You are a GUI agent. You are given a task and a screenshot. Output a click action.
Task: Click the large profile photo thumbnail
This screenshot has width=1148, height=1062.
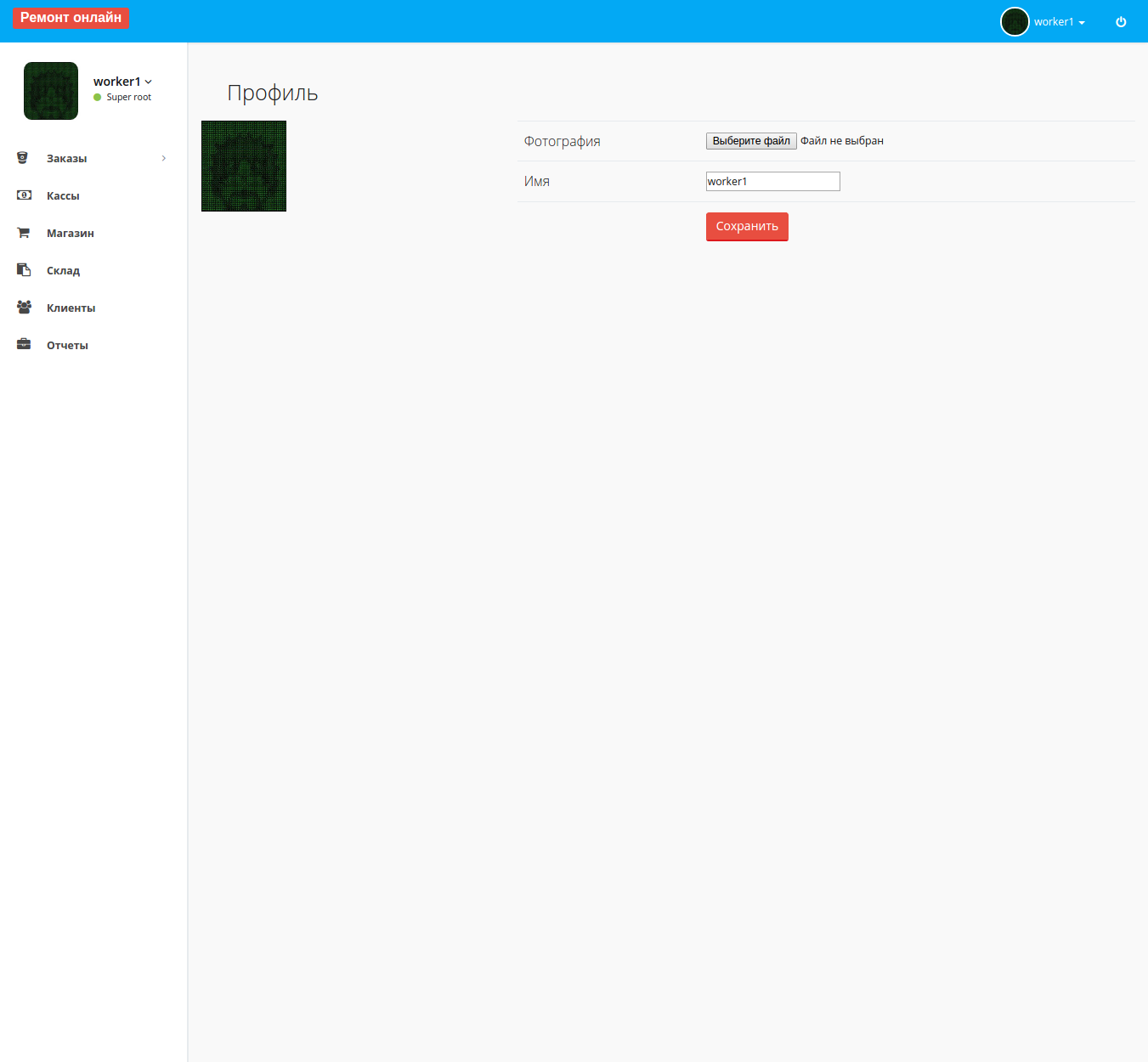pos(244,166)
